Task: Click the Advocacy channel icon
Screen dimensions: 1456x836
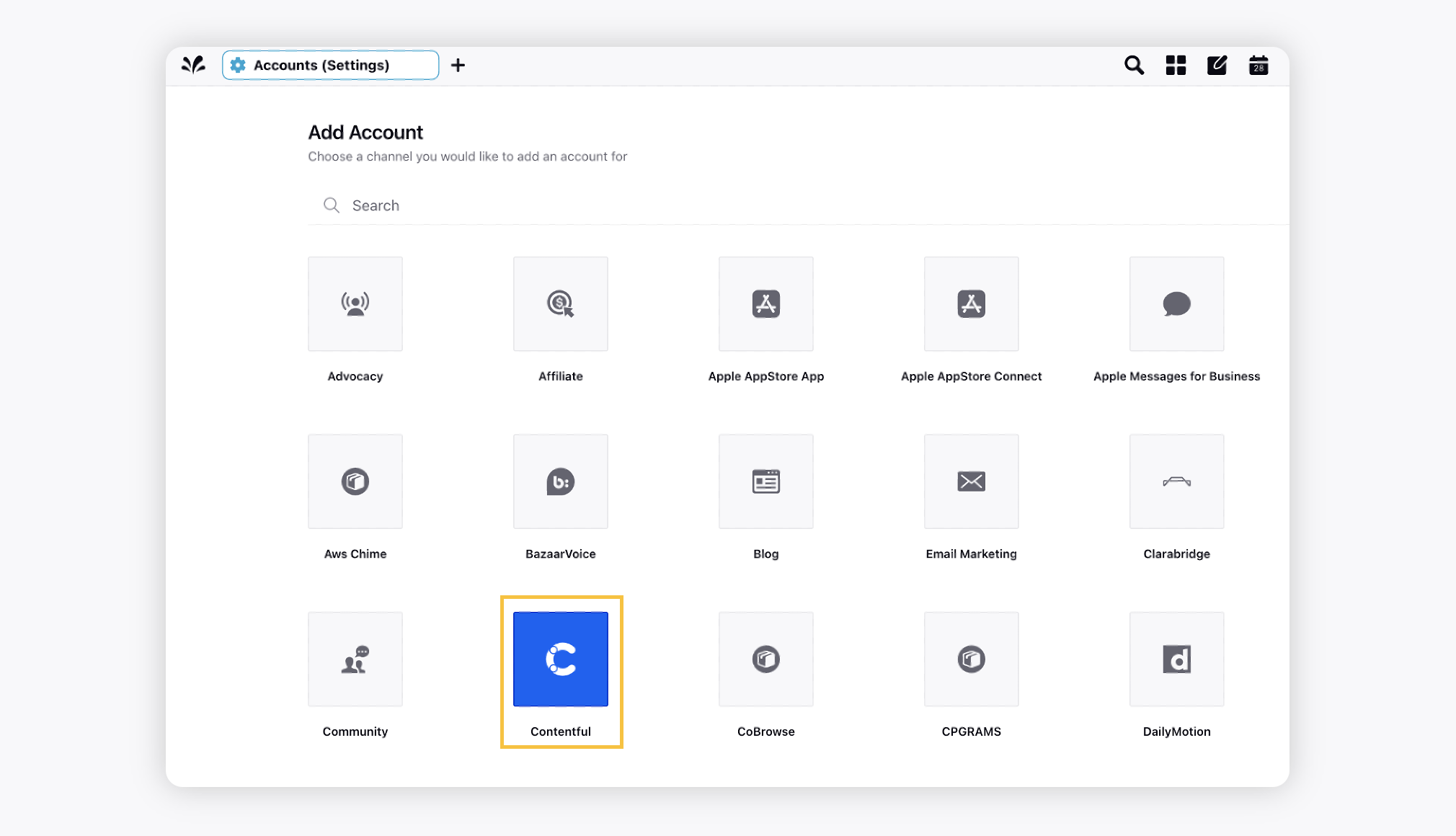Action: (x=355, y=303)
